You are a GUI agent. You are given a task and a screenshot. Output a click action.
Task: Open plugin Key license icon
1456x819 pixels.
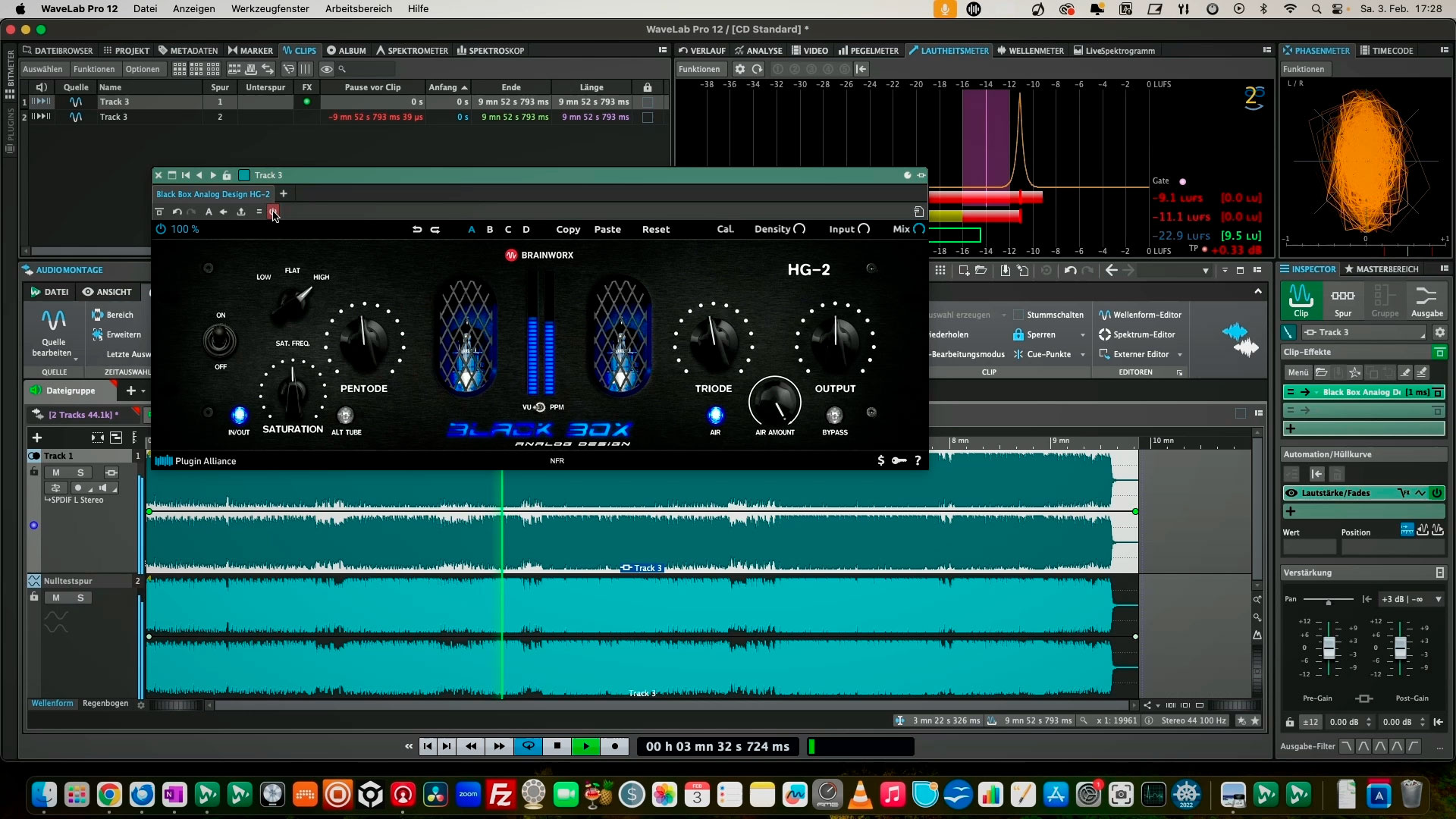click(899, 460)
